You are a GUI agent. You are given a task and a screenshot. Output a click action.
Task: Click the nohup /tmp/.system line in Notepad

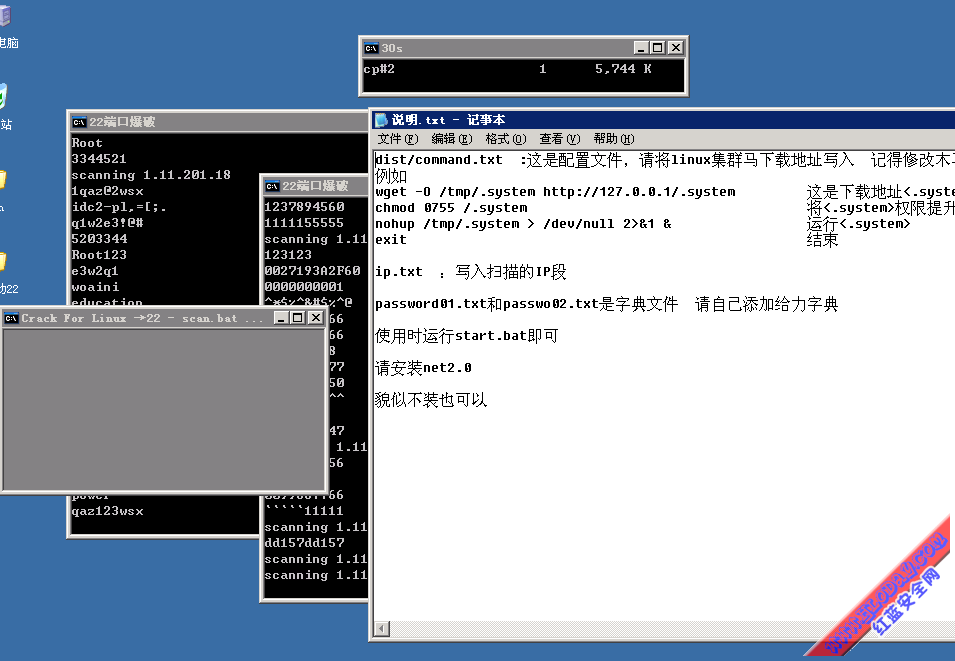[x=523, y=224]
